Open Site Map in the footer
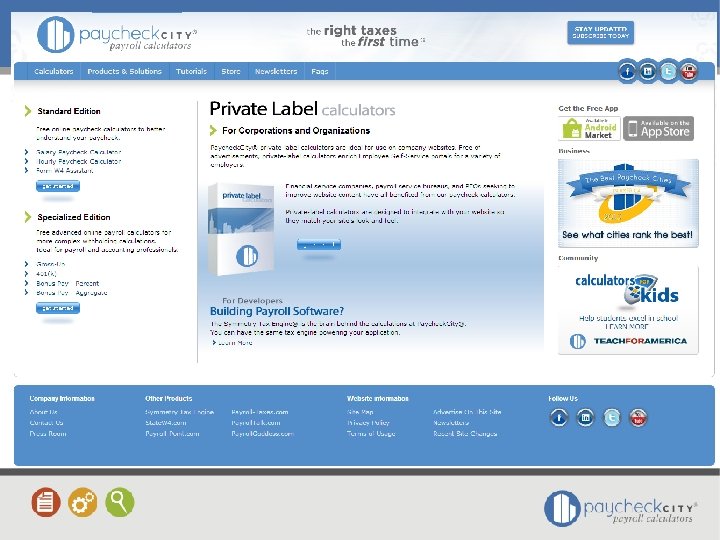This screenshot has height=540, width=720. pos(360,412)
